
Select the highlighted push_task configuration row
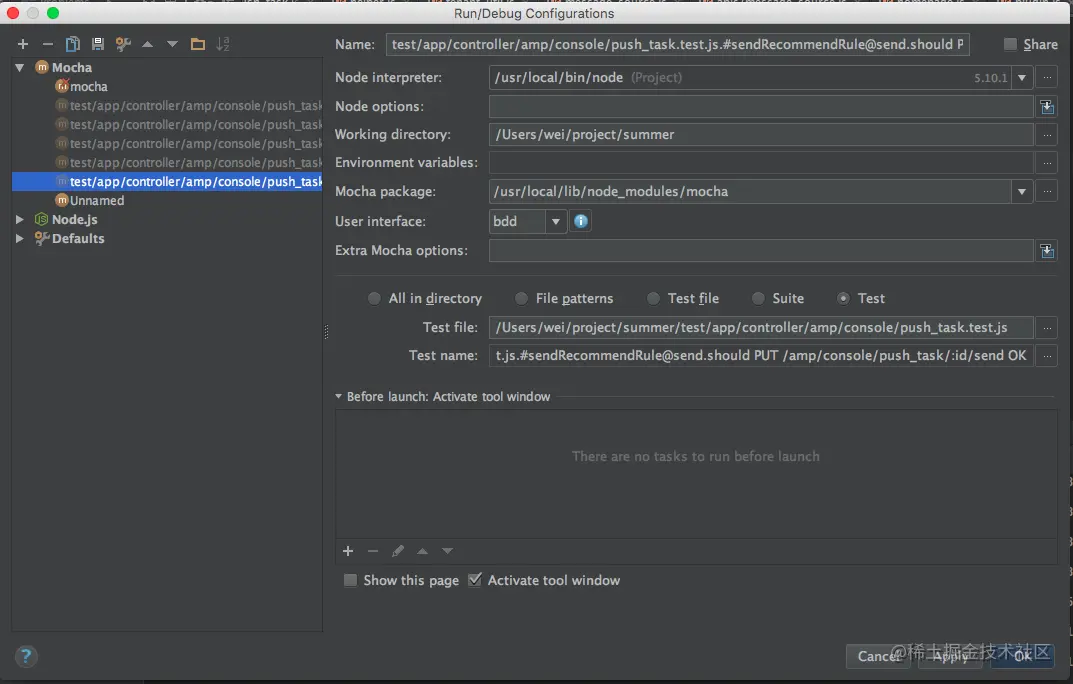click(x=167, y=181)
